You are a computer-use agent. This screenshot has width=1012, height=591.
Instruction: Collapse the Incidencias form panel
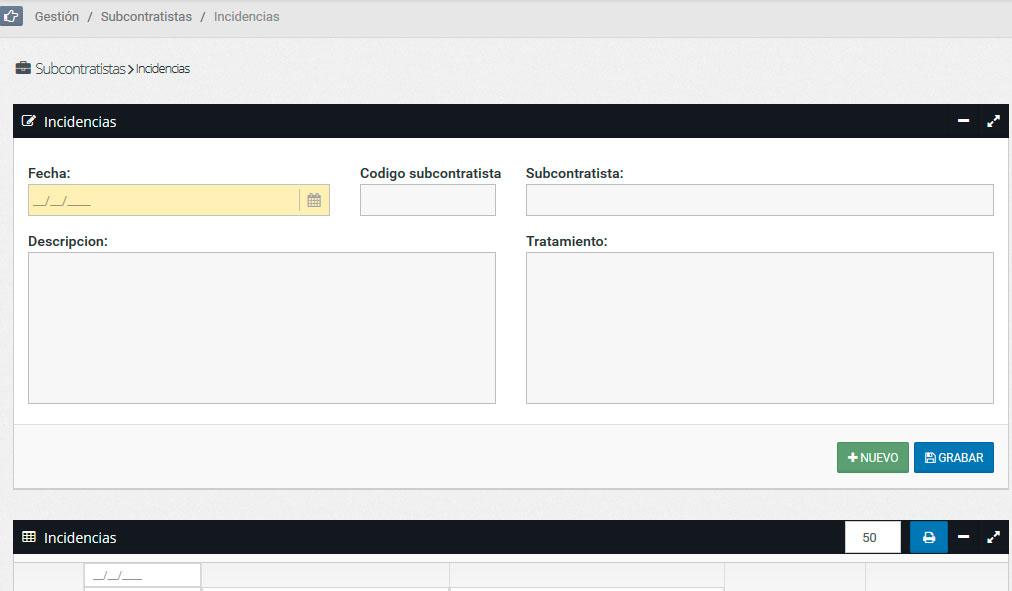963,121
